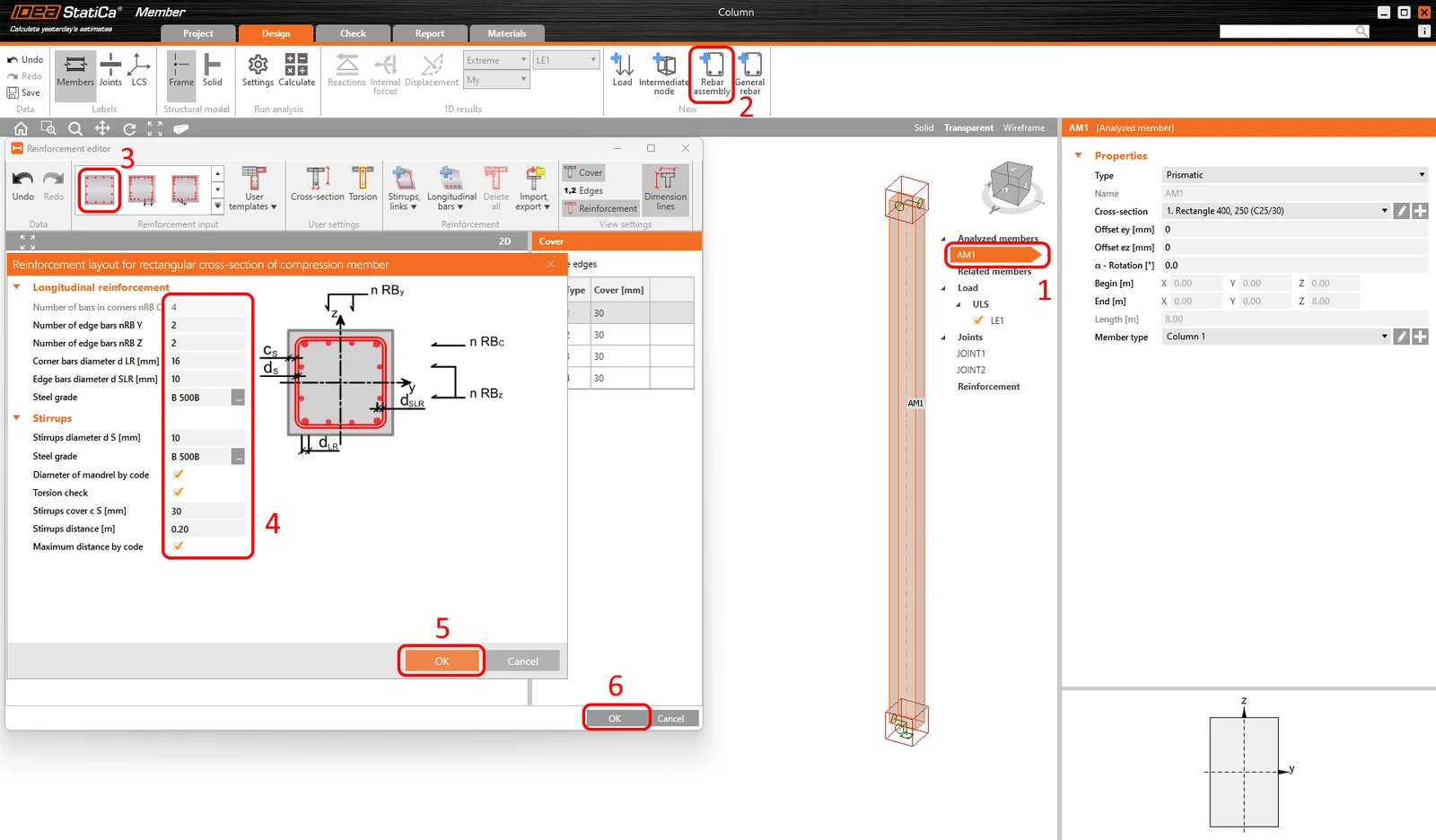Choose the first rectangular reinforcement template
Image resolution: width=1436 pixels, height=840 pixels.
point(99,189)
